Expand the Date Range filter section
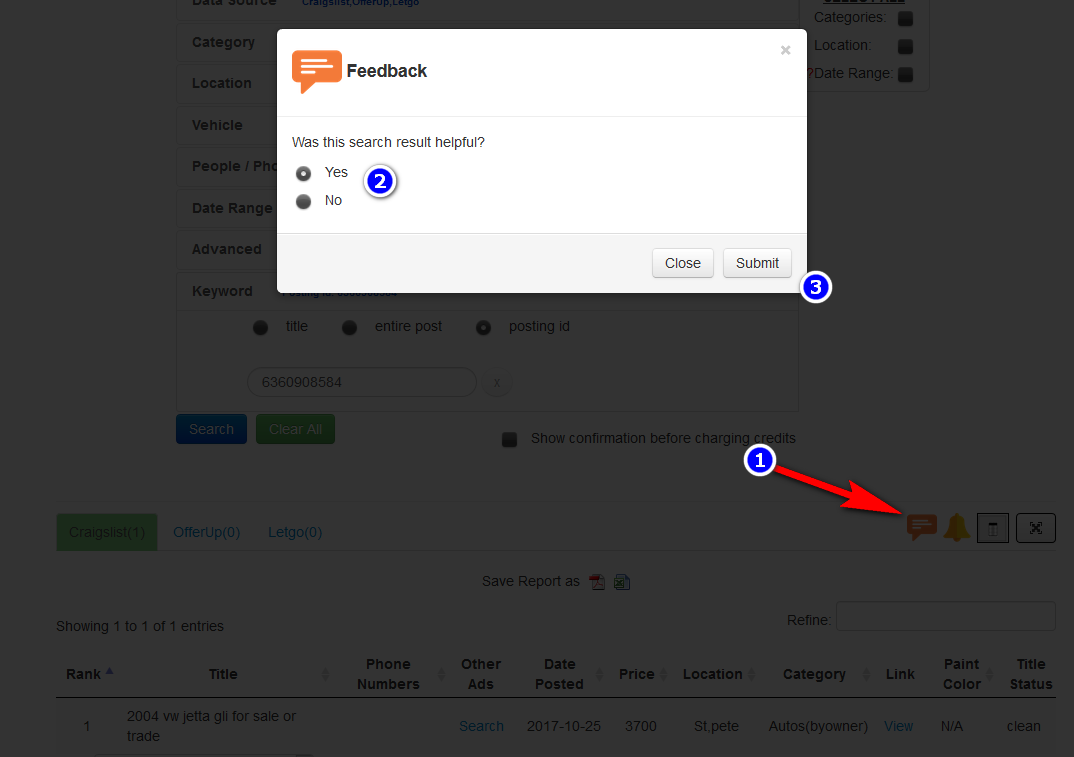Viewport: 1074px width, 757px height. point(232,208)
